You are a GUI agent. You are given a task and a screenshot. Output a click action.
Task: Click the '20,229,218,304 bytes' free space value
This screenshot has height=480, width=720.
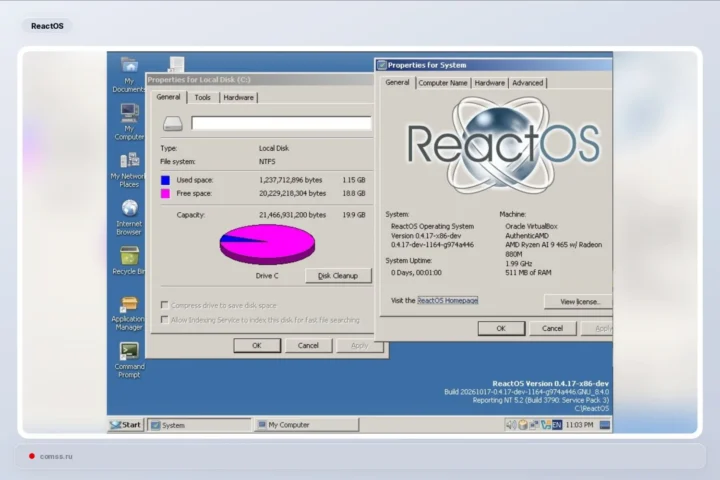click(292, 193)
